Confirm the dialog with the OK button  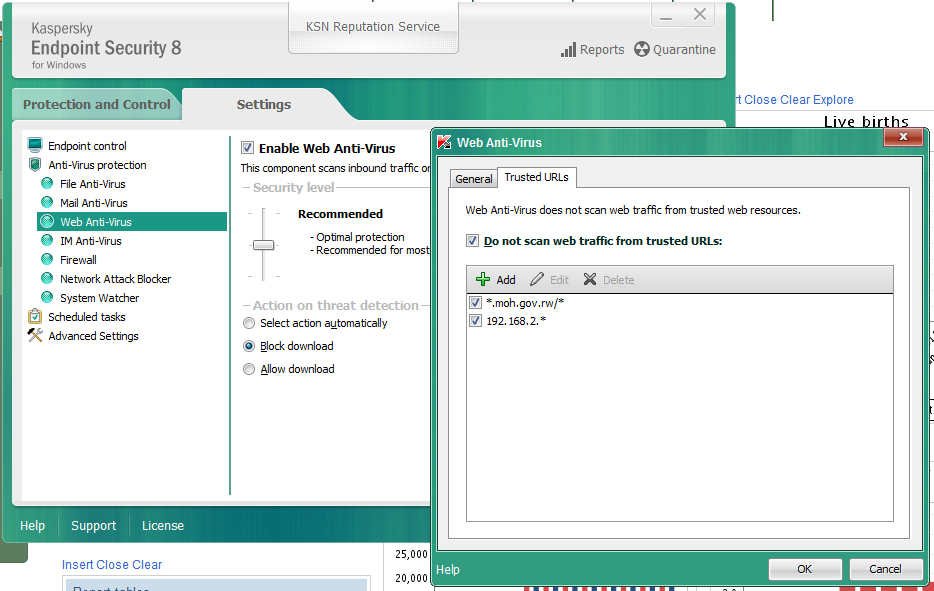[x=805, y=569]
